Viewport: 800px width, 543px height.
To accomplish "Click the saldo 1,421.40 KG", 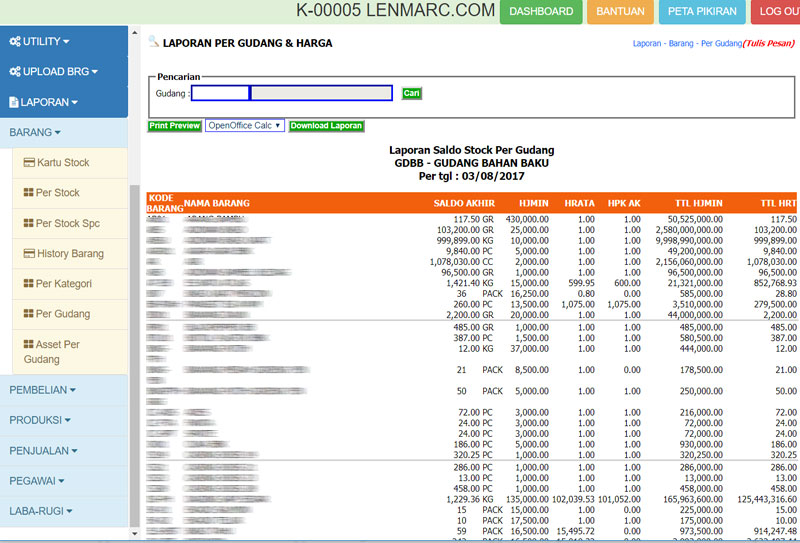I will click(x=470, y=283).
